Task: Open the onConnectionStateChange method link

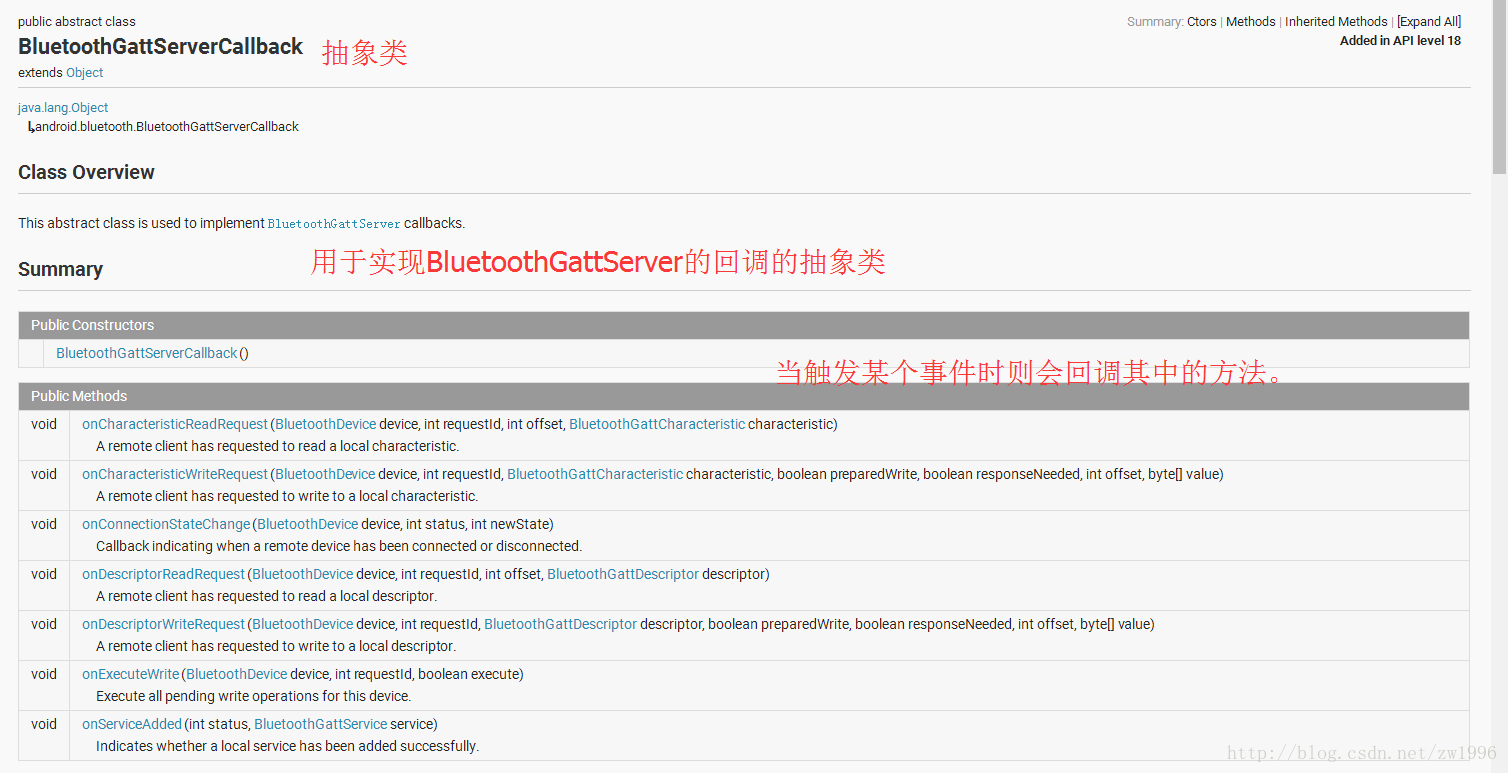Action: (x=166, y=524)
